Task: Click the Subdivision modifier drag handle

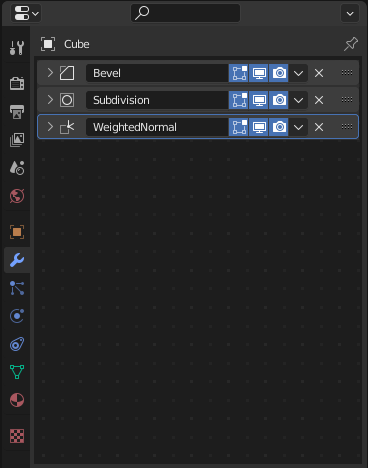Action: (347, 100)
